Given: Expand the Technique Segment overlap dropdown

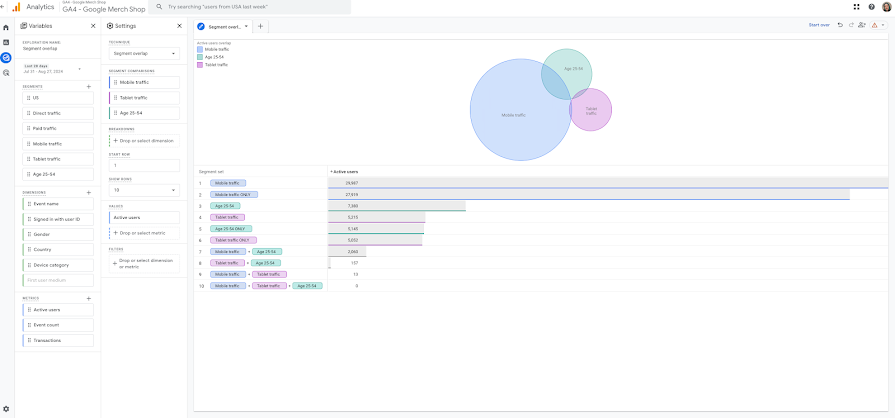Looking at the screenshot, I should (144, 54).
